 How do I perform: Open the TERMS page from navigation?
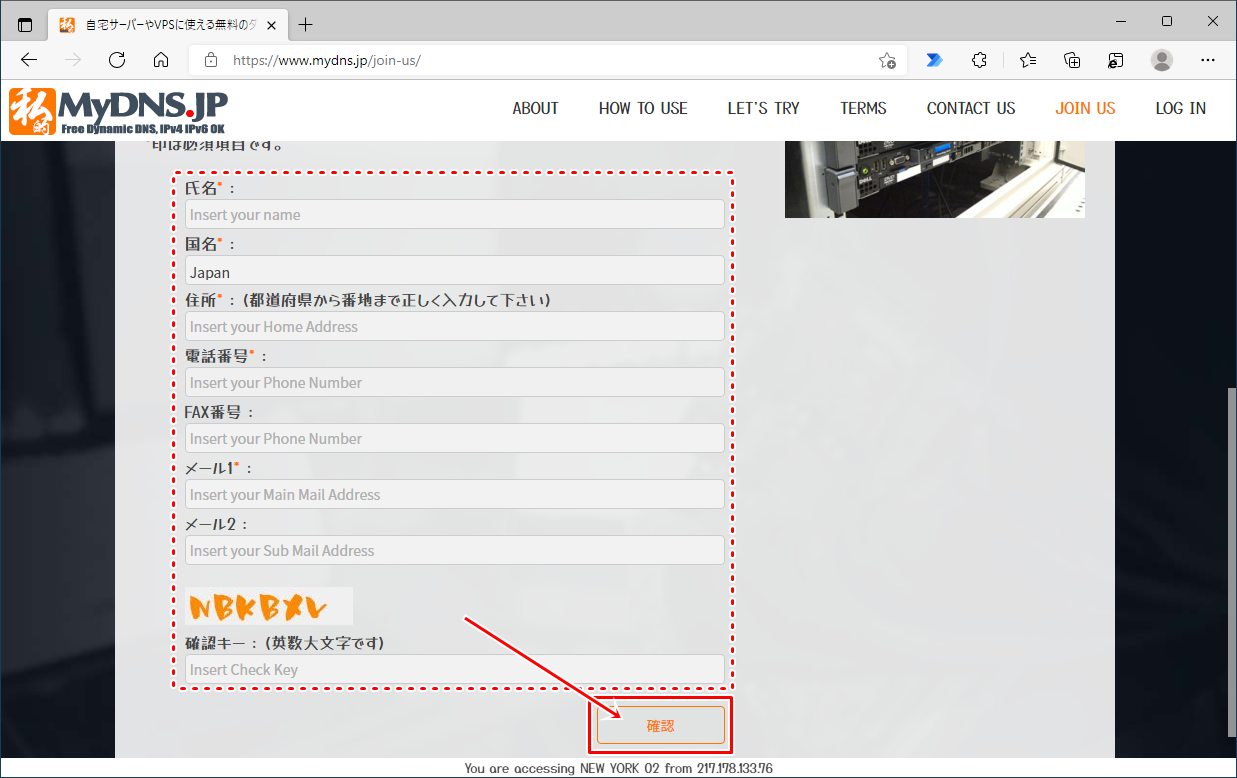[x=863, y=108]
